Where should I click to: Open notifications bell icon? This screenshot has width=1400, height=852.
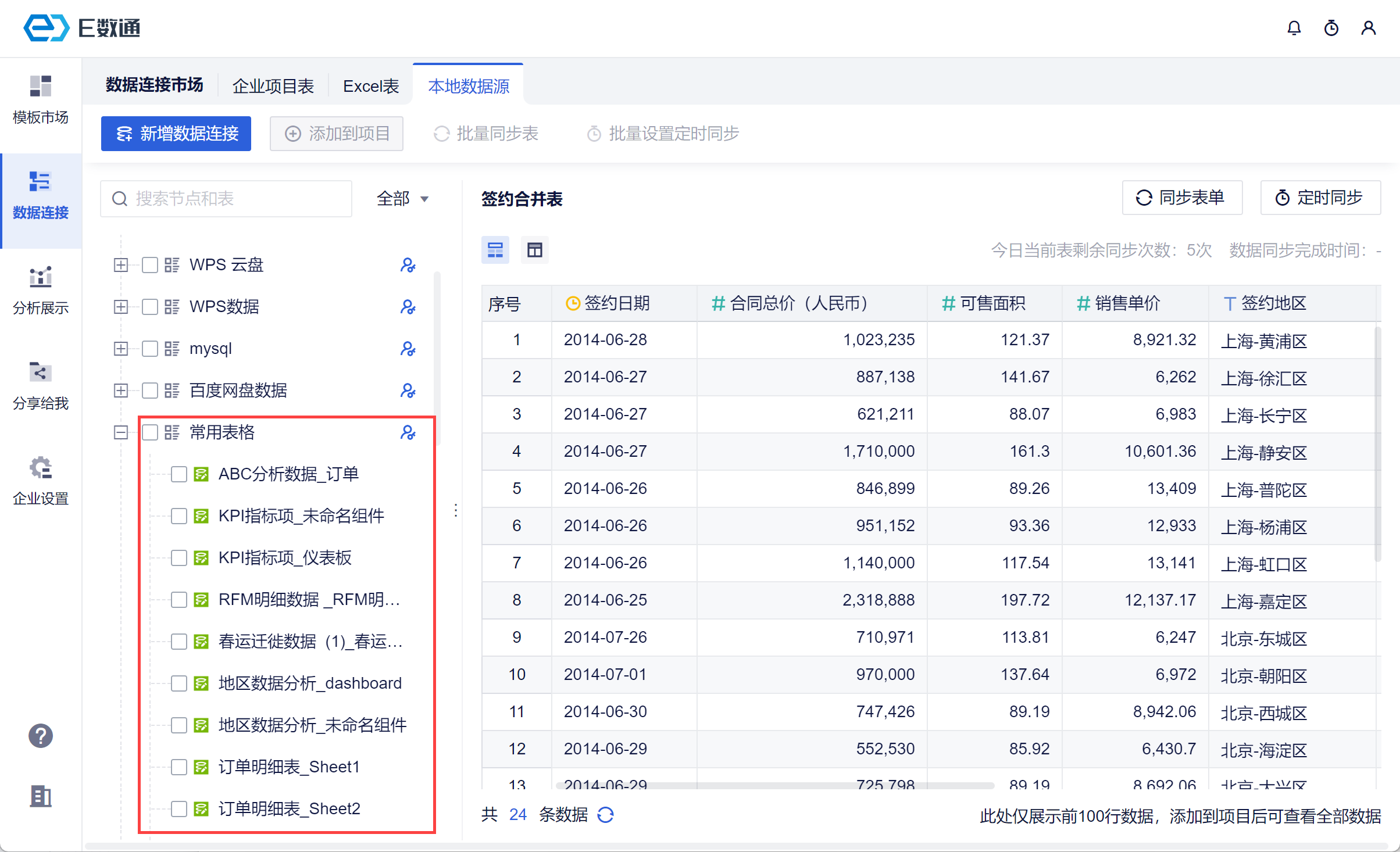1294,28
